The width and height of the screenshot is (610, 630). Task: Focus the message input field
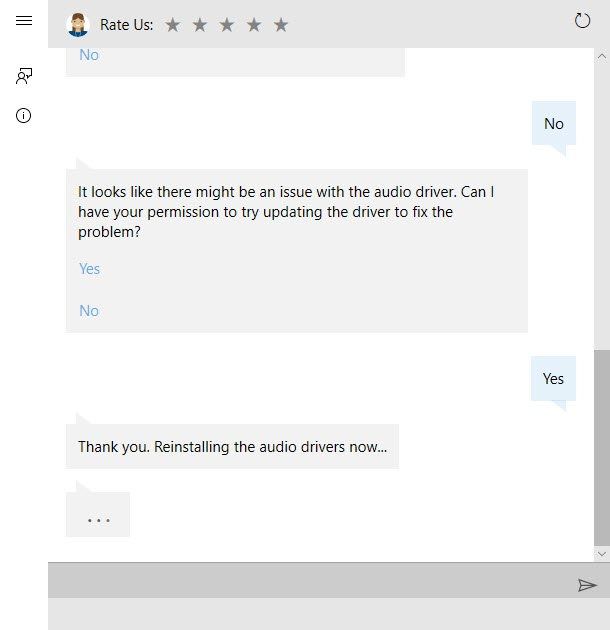[309, 581]
